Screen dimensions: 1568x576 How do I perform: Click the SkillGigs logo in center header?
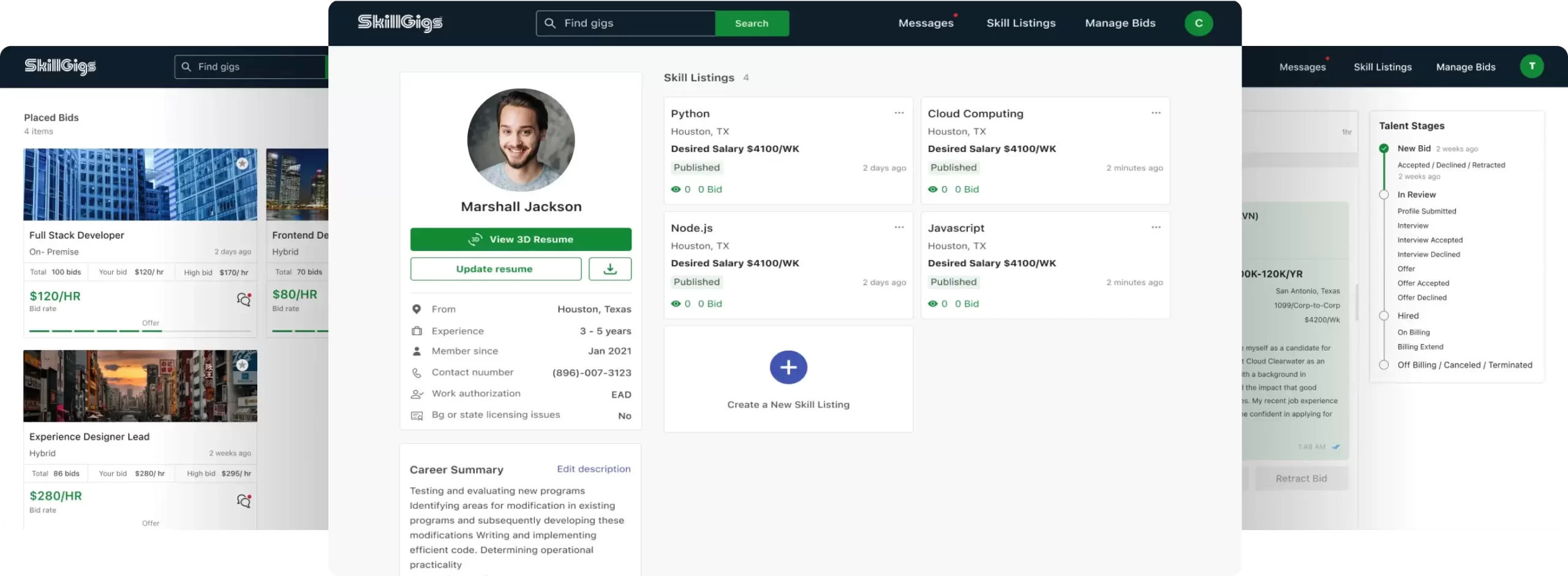tap(400, 23)
